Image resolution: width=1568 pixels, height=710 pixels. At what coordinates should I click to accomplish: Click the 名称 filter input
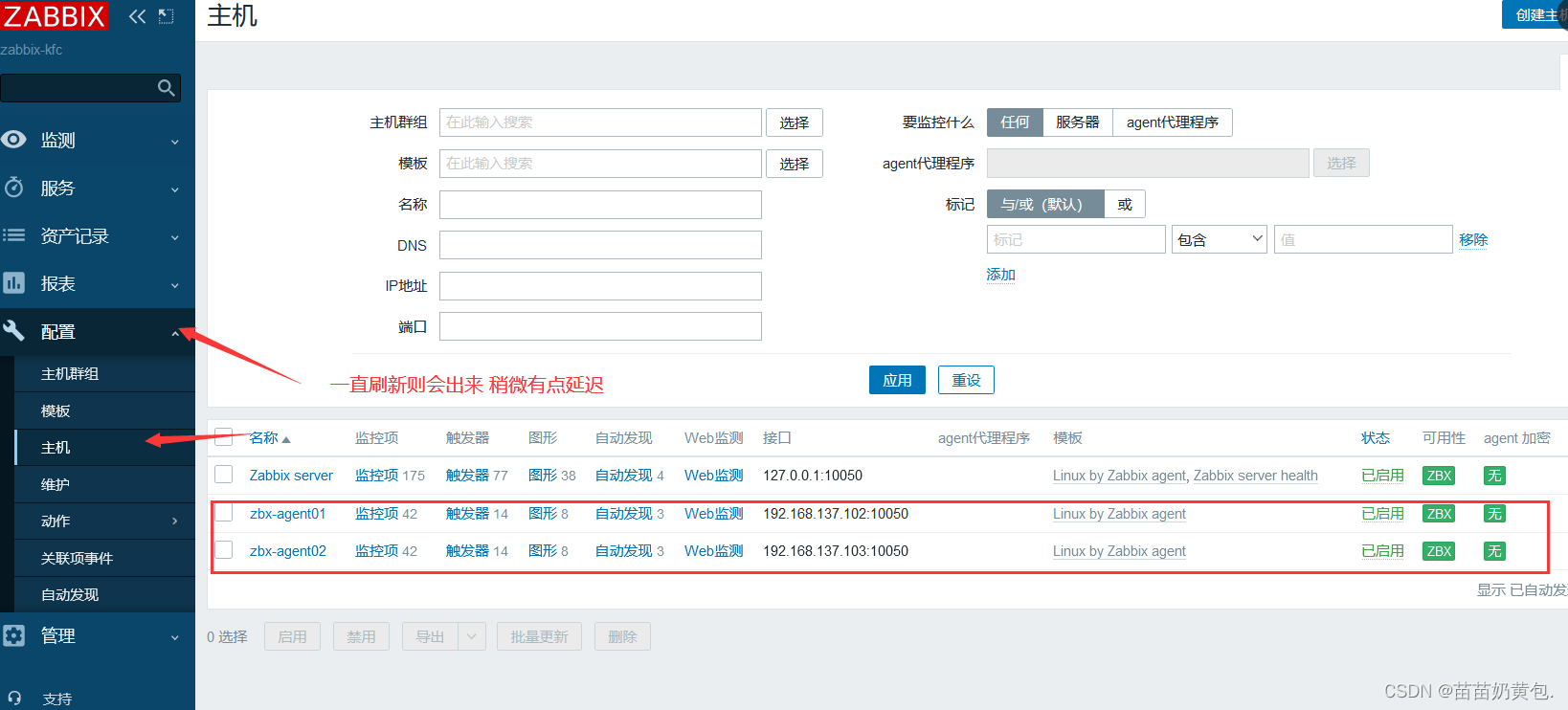pos(600,205)
